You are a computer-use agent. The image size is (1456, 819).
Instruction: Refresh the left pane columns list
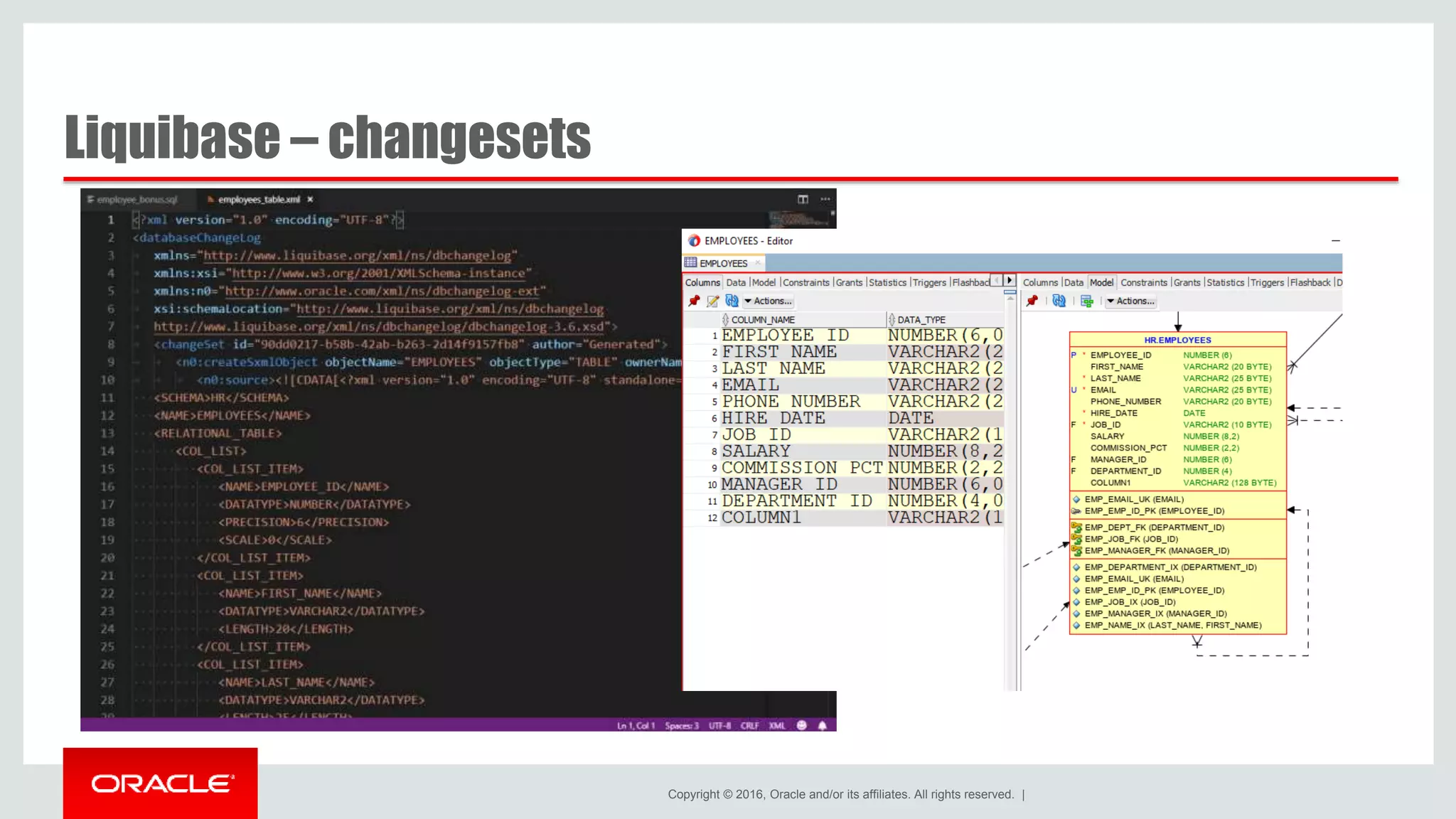732,301
